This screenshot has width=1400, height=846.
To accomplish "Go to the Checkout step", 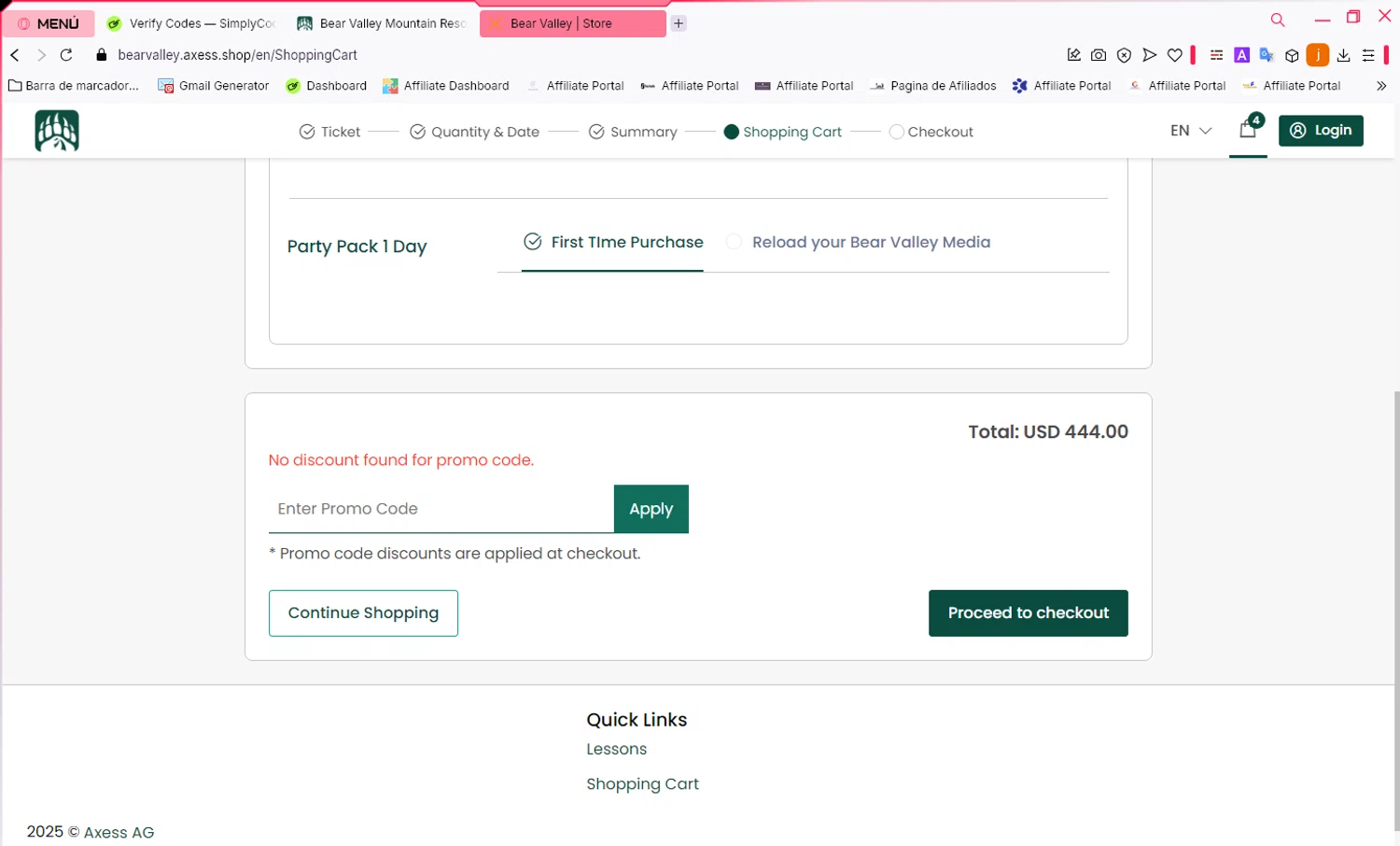I will point(931,132).
